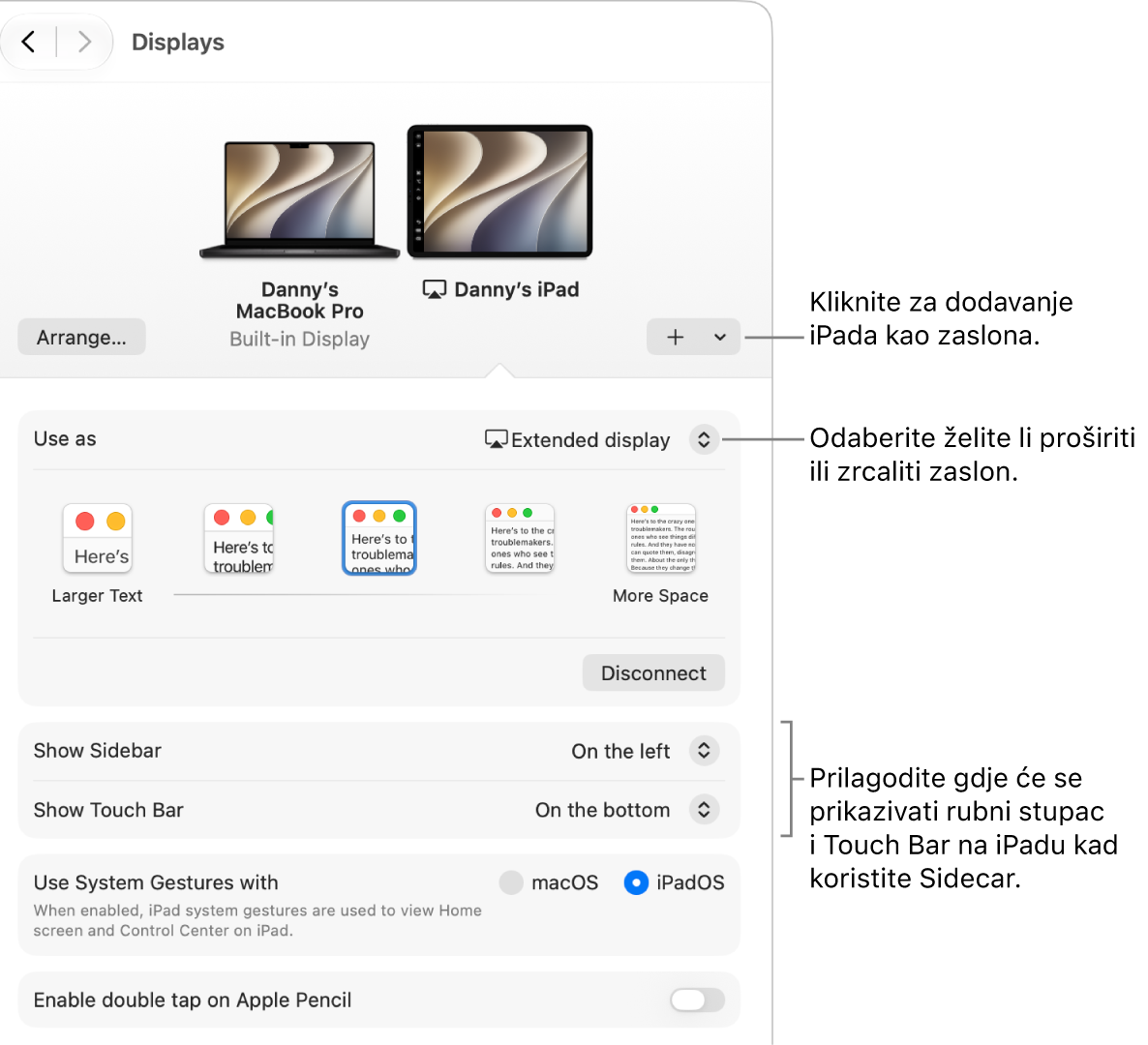Open the Use as Extended display popup

704,440
